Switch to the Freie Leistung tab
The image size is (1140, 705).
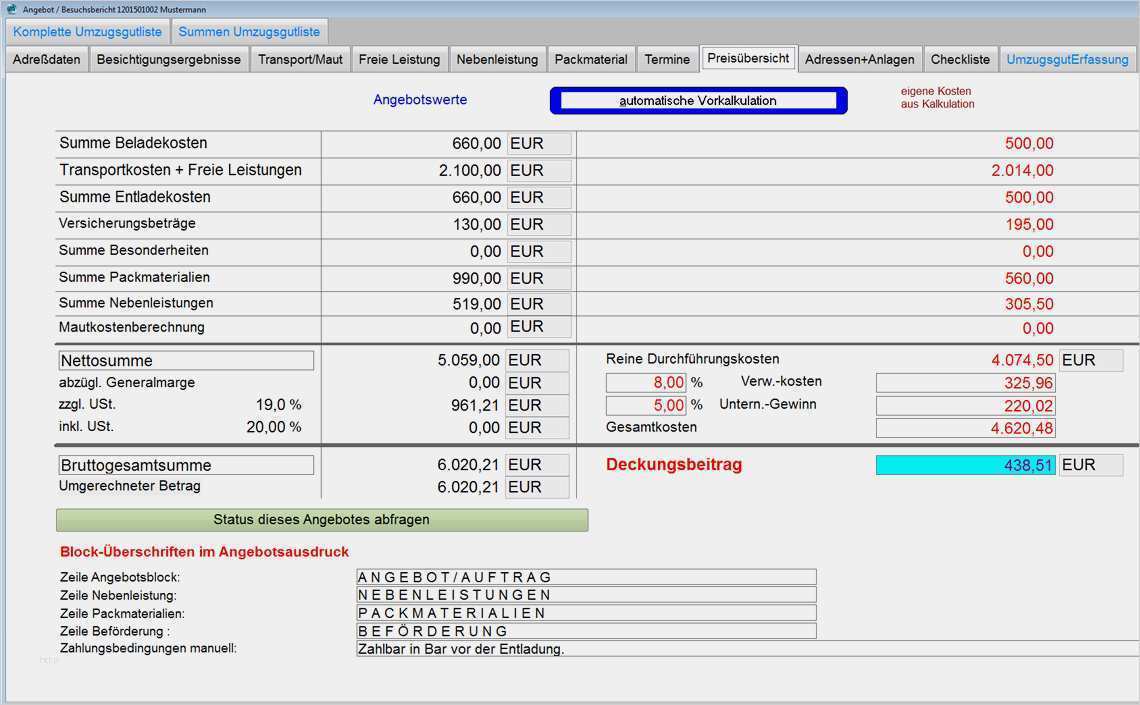click(399, 59)
